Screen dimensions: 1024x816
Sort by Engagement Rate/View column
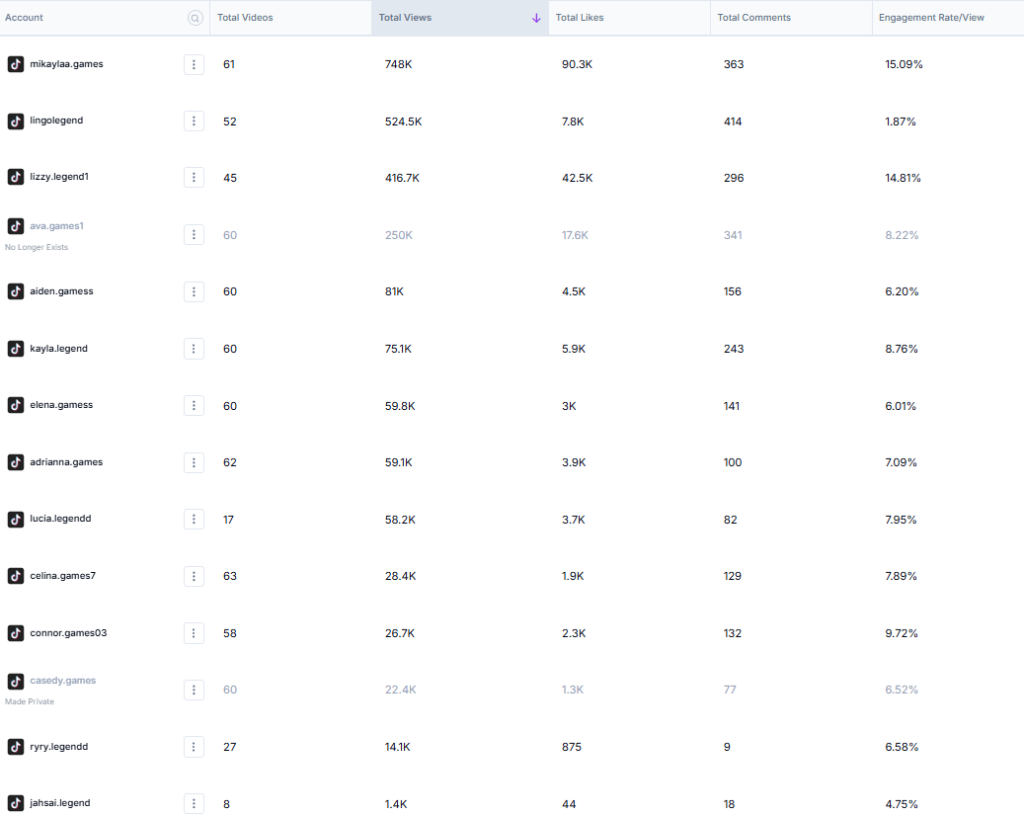click(x=931, y=18)
